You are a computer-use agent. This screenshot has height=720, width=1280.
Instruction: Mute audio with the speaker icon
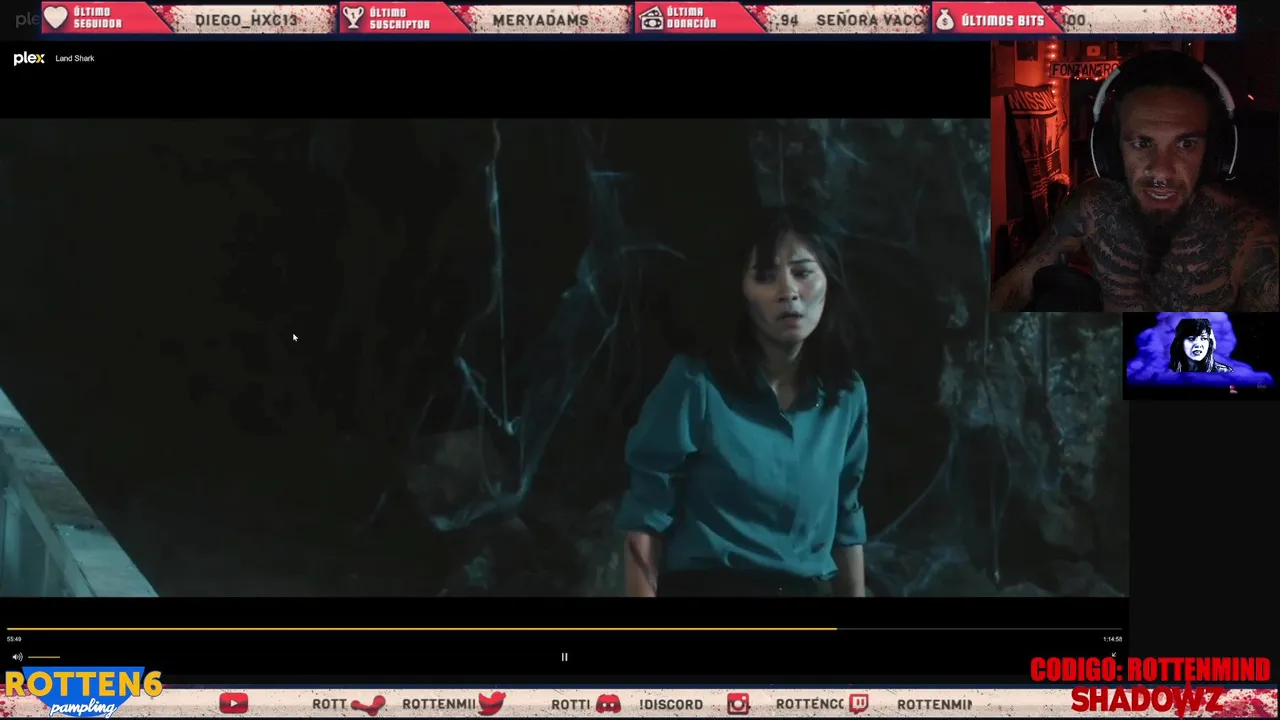coord(17,657)
